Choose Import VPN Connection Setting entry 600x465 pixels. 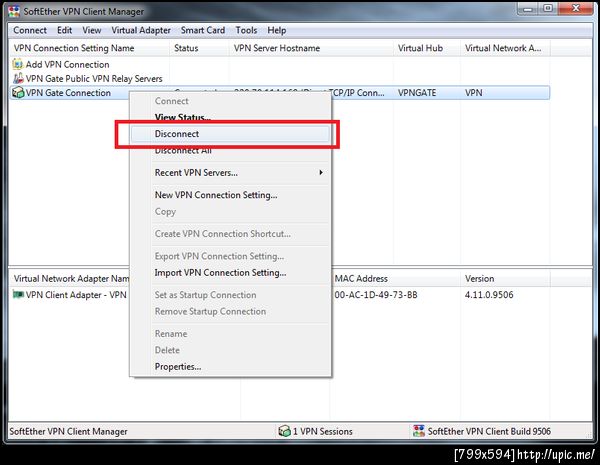pyautogui.click(x=230, y=272)
